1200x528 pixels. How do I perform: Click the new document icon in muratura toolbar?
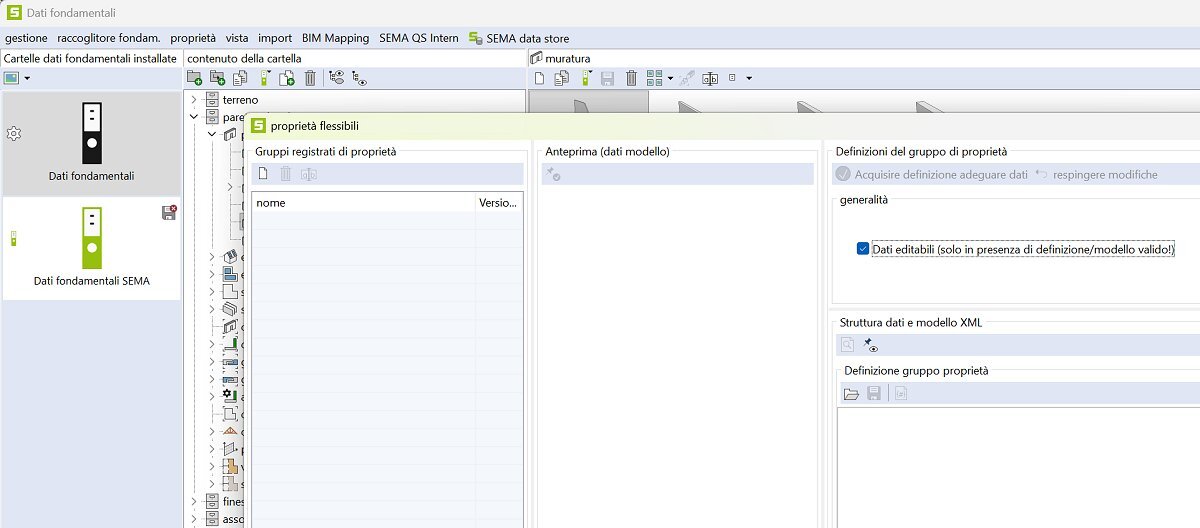pos(539,78)
